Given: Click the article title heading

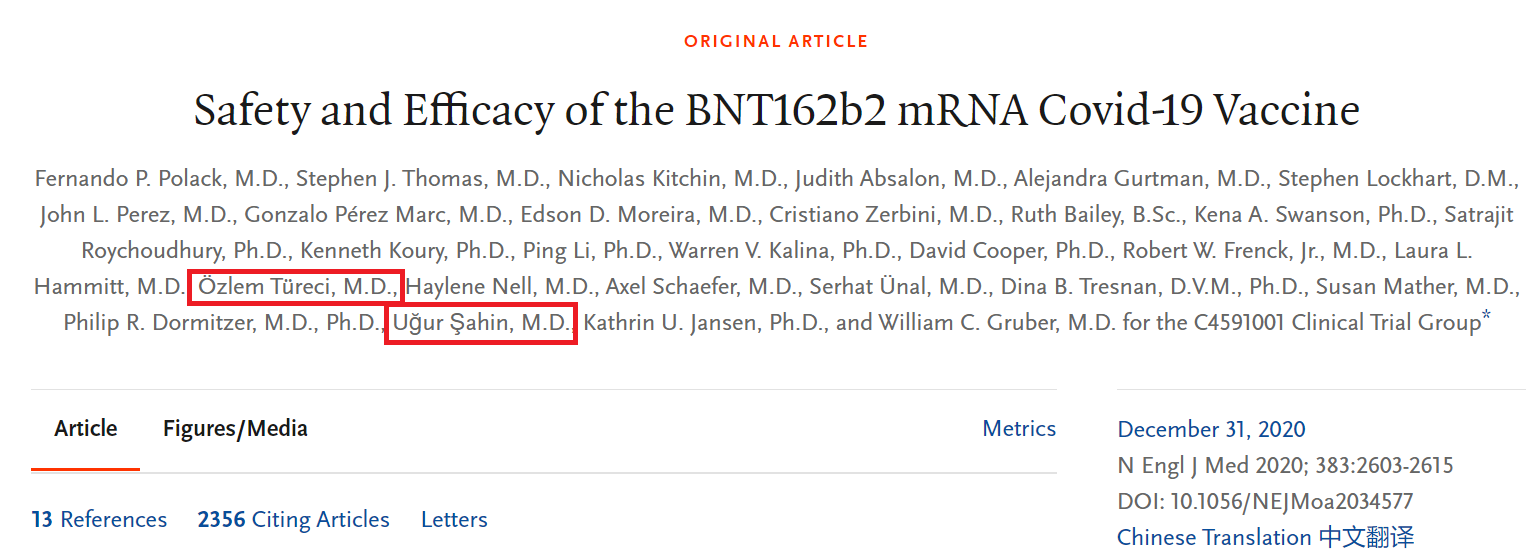Looking at the screenshot, I should coord(776,109).
